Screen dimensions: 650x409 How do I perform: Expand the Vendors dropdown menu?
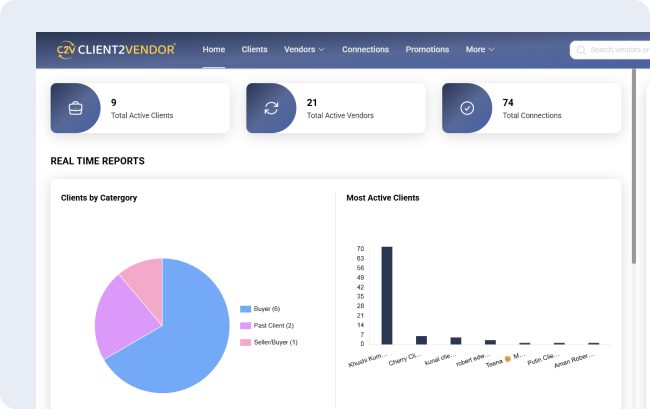coord(304,49)
